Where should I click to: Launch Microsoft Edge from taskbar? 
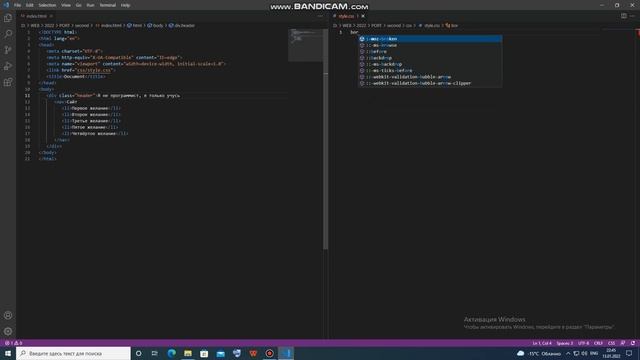(x=171, y=353)
